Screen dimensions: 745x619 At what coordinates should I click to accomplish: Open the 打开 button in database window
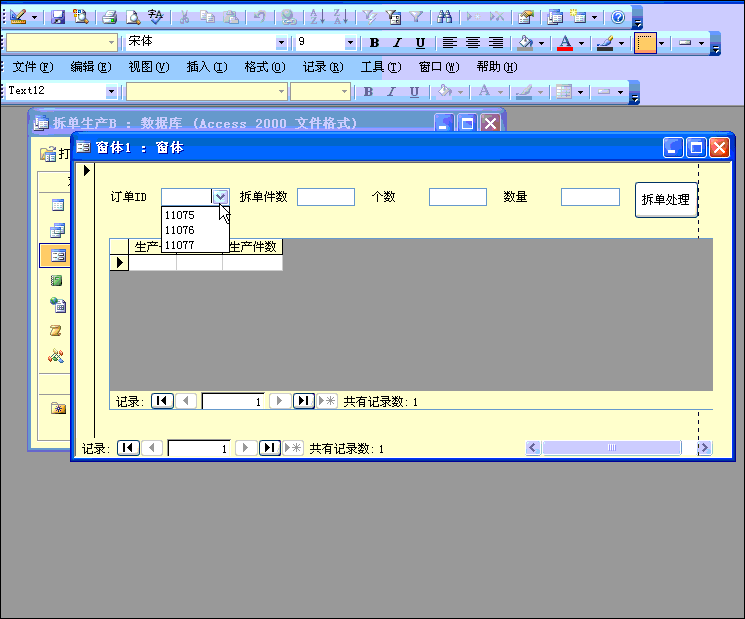(55, 154)
